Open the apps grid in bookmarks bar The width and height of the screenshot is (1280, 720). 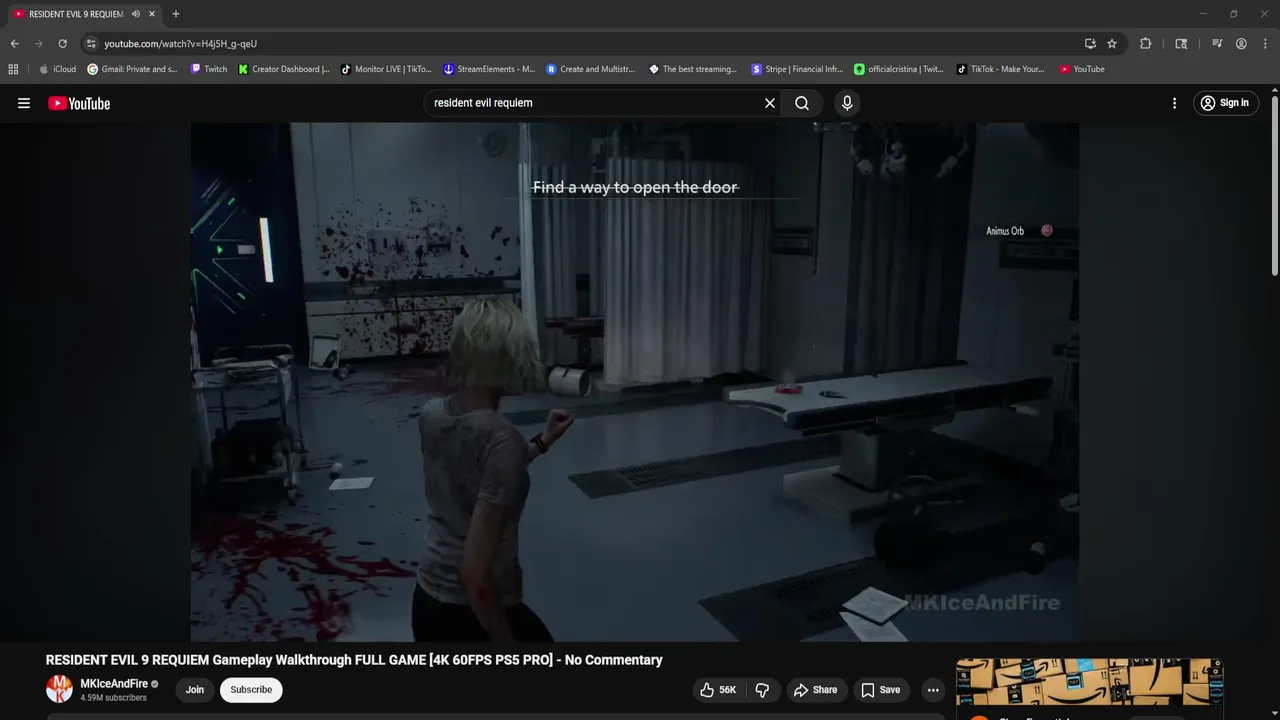point(13,69)
